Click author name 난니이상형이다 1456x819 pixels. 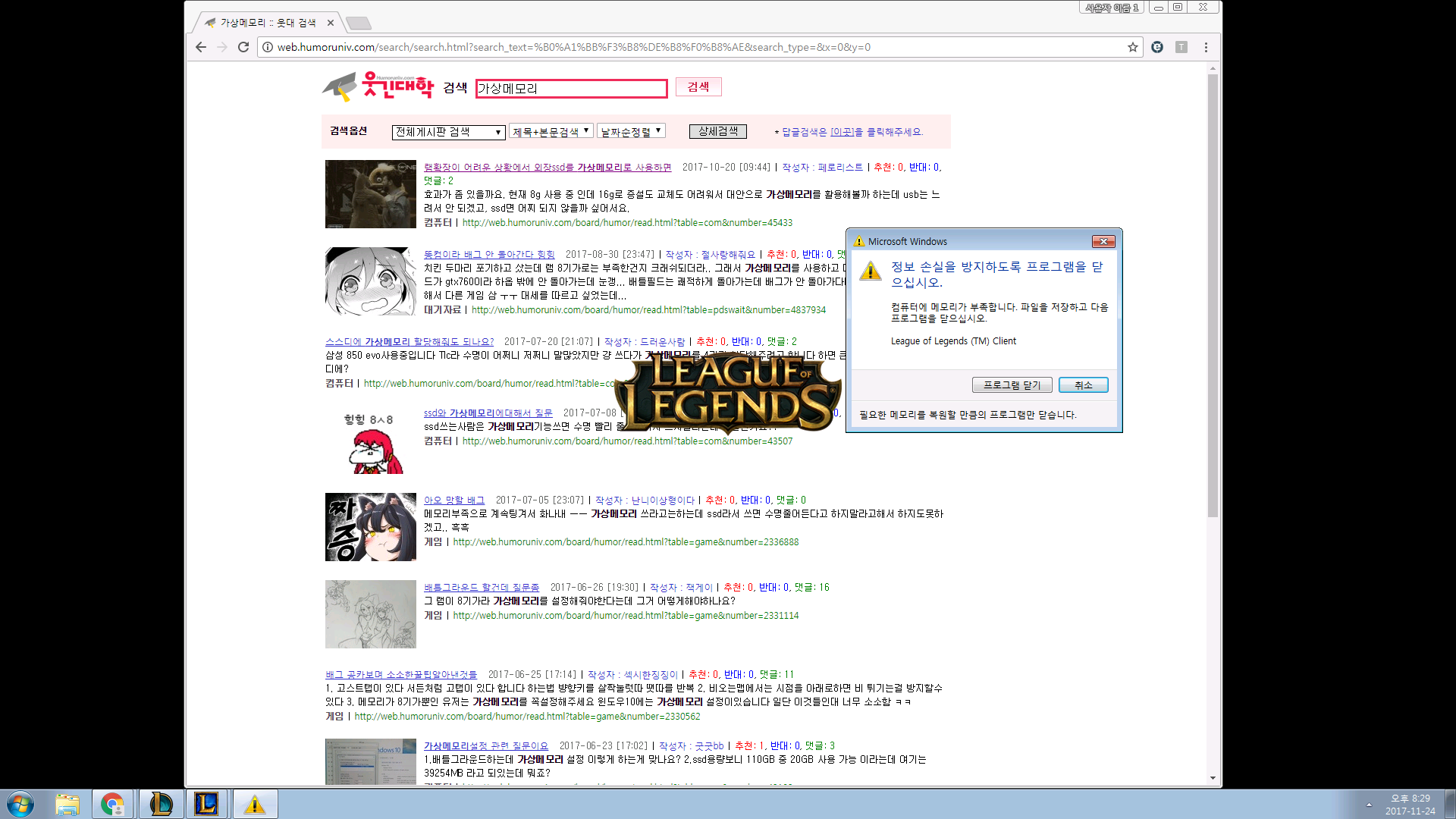point(663,500)
